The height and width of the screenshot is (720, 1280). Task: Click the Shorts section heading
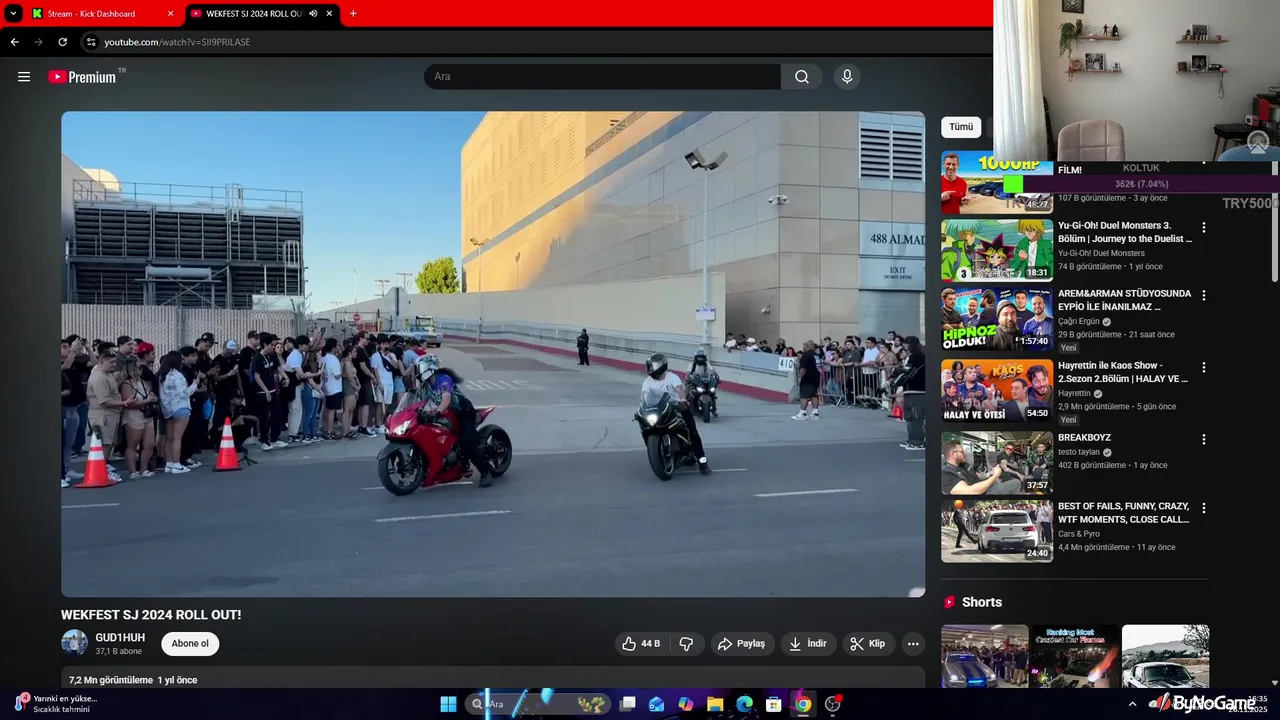(x=981, y=602)
